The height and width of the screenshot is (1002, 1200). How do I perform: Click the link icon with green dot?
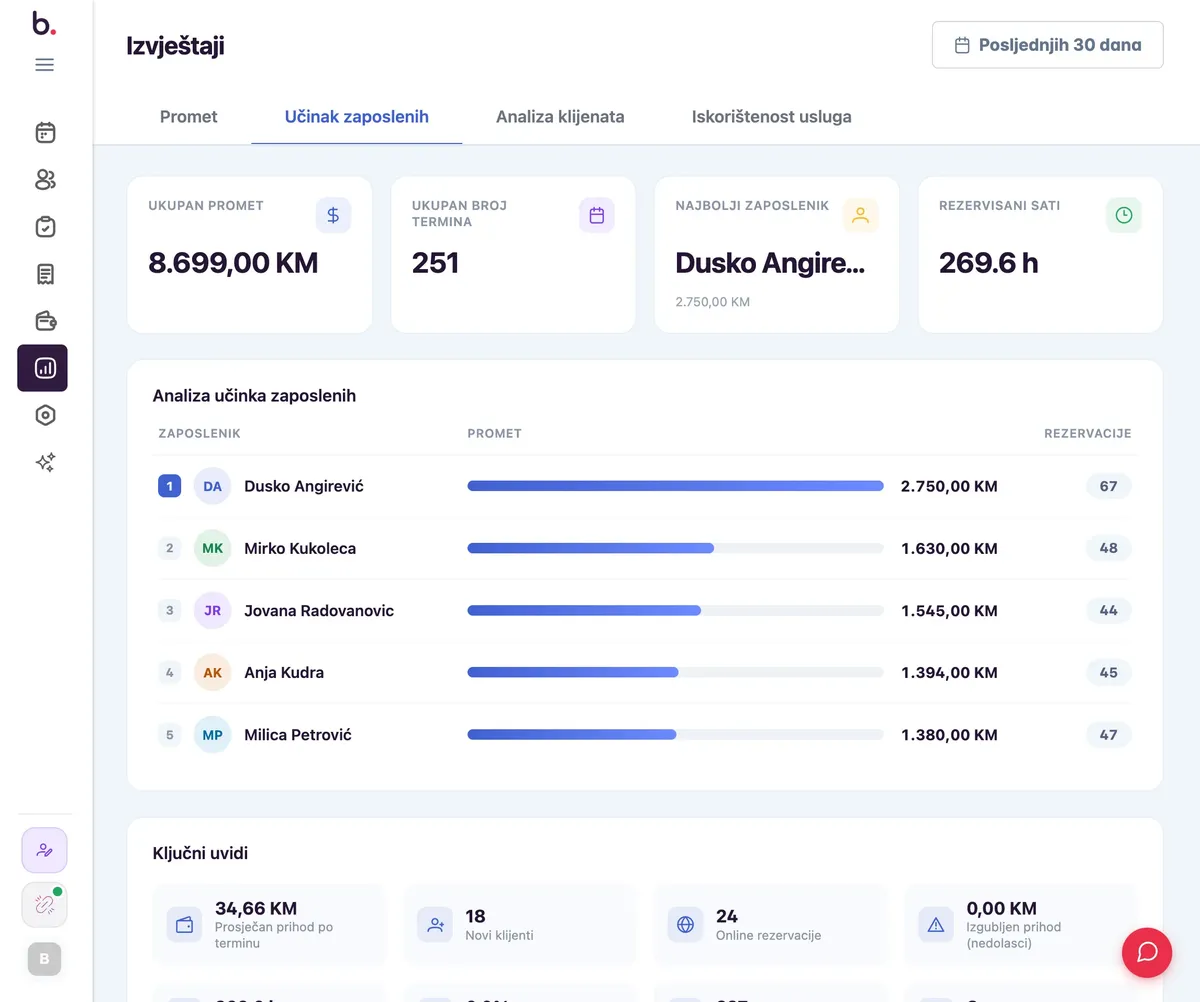(44, 905)
